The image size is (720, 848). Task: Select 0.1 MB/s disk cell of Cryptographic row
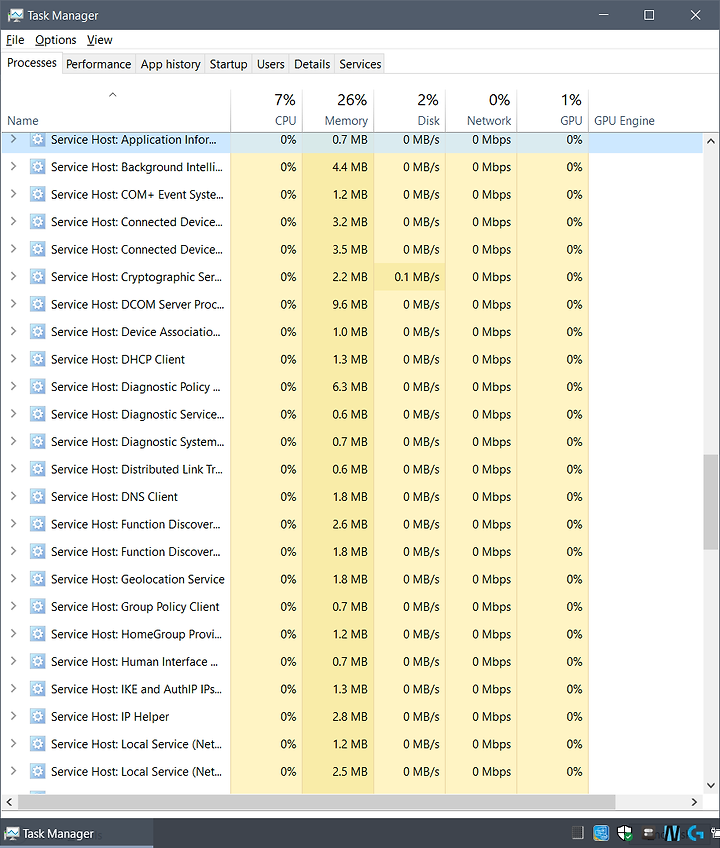[x=409, y=277]
